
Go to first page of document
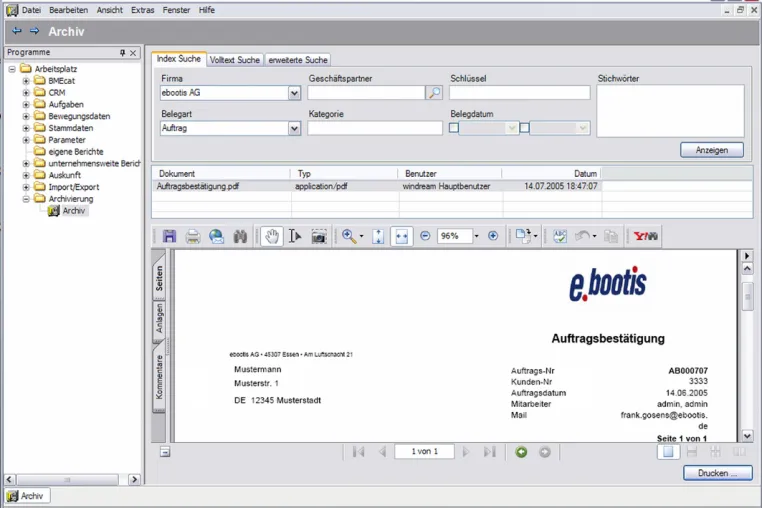pyautogui.click(x=359, y=452)
